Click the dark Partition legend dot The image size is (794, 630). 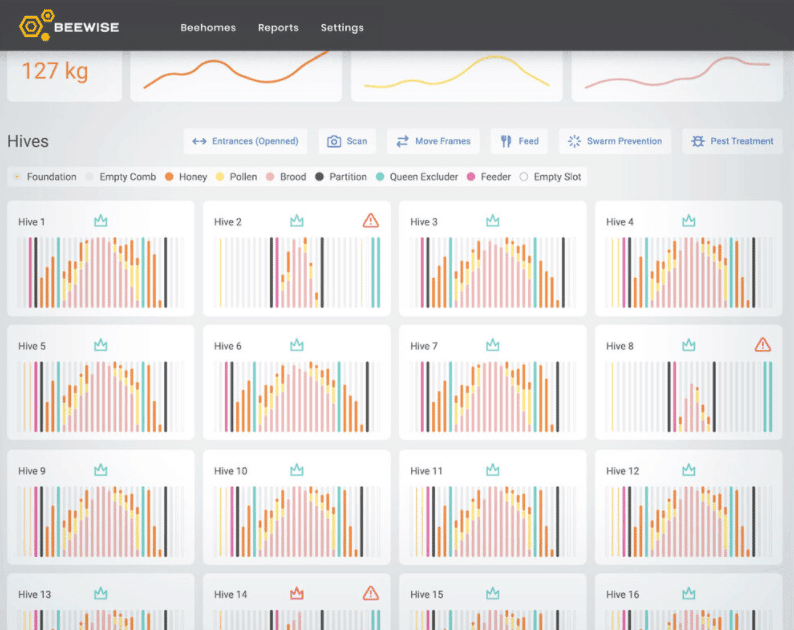click(319, 177)
